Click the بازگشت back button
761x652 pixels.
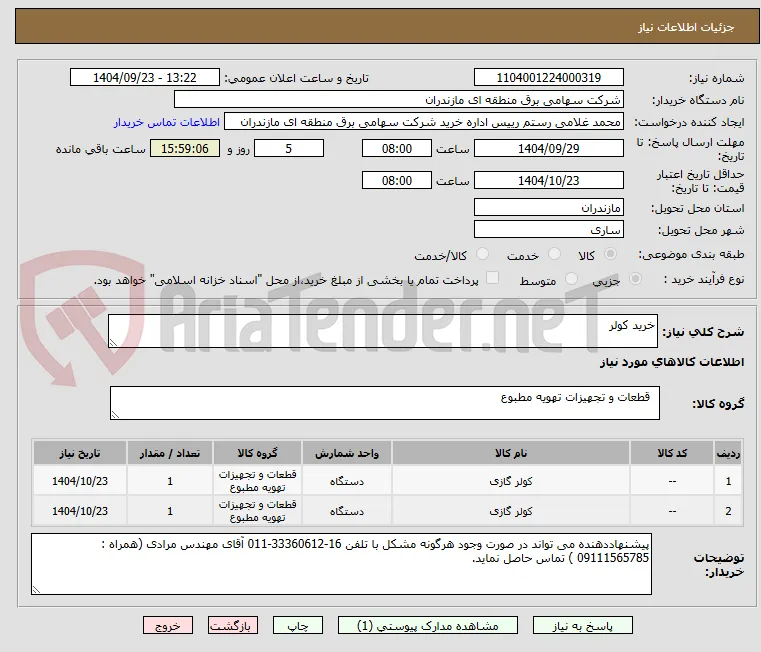232,625
